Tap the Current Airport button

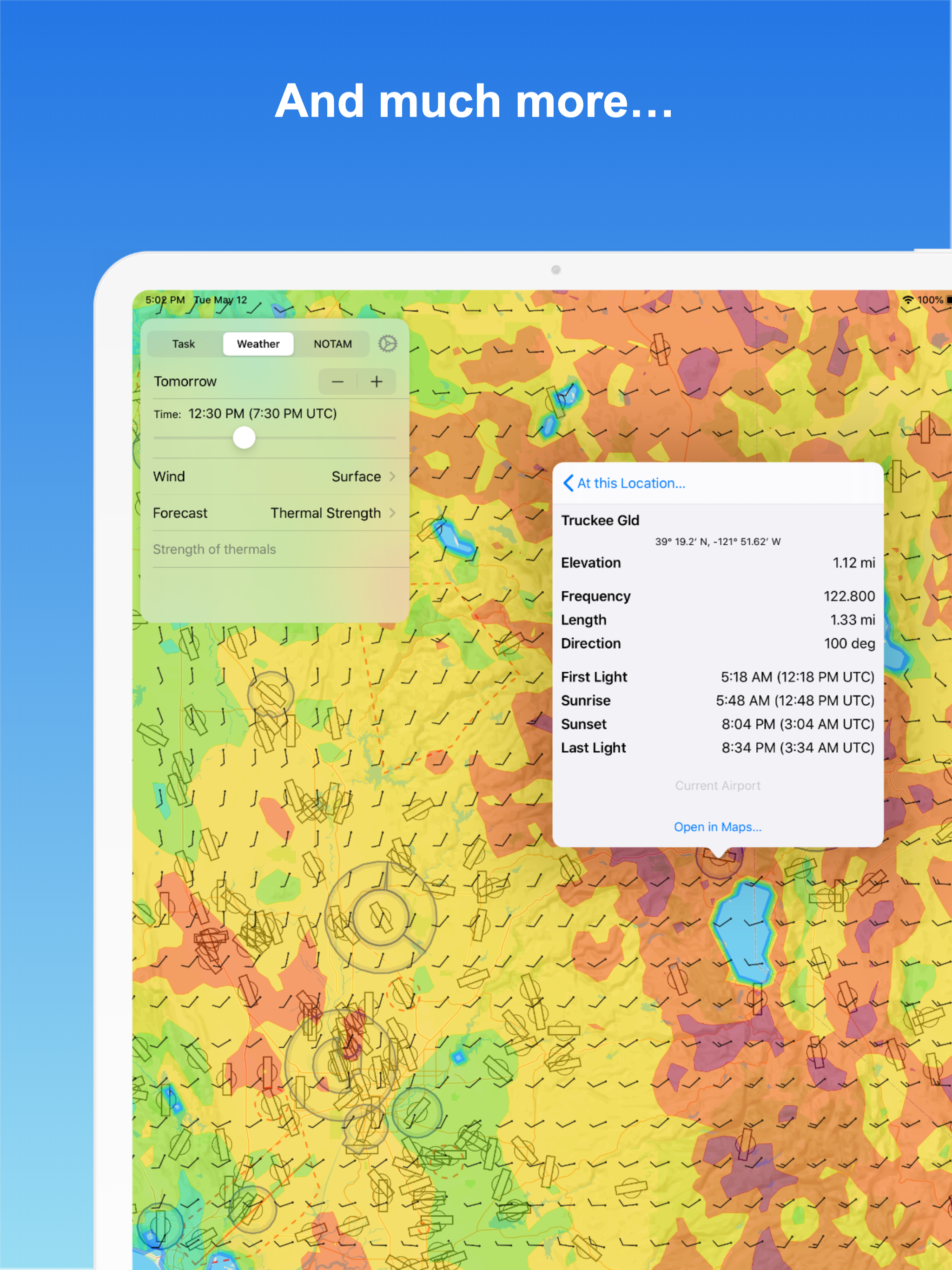[x=717, y=786]
